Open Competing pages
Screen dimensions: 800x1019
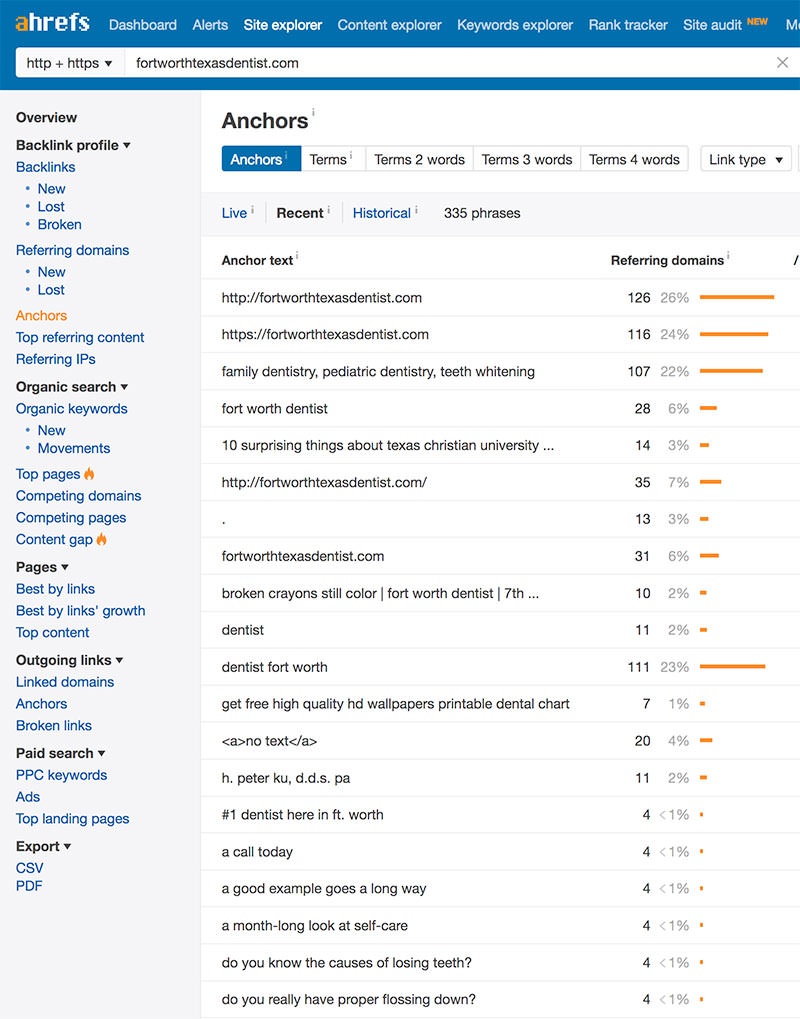pos(71,517)
